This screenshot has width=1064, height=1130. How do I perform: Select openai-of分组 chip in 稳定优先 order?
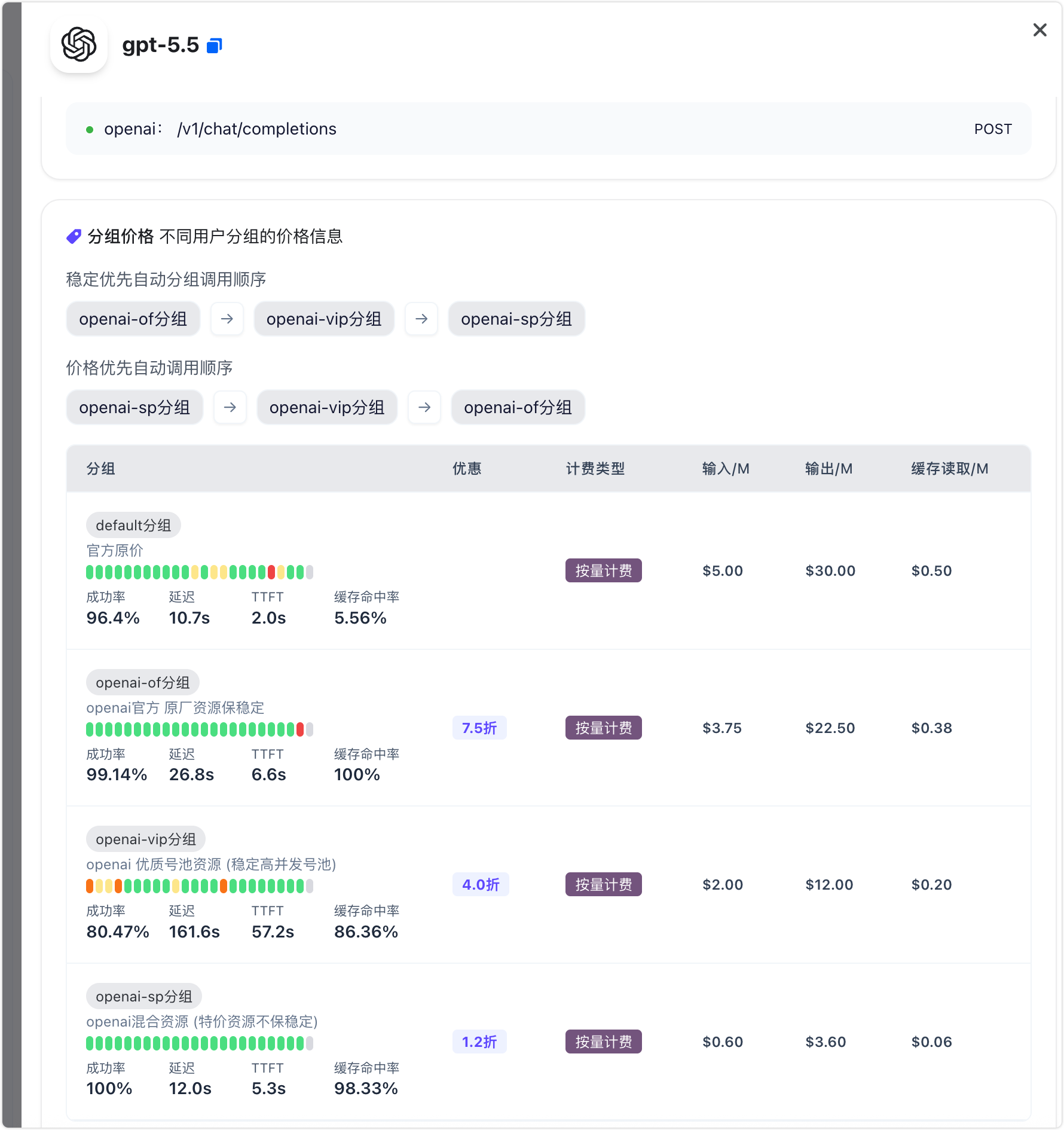(x=133, y=319)
